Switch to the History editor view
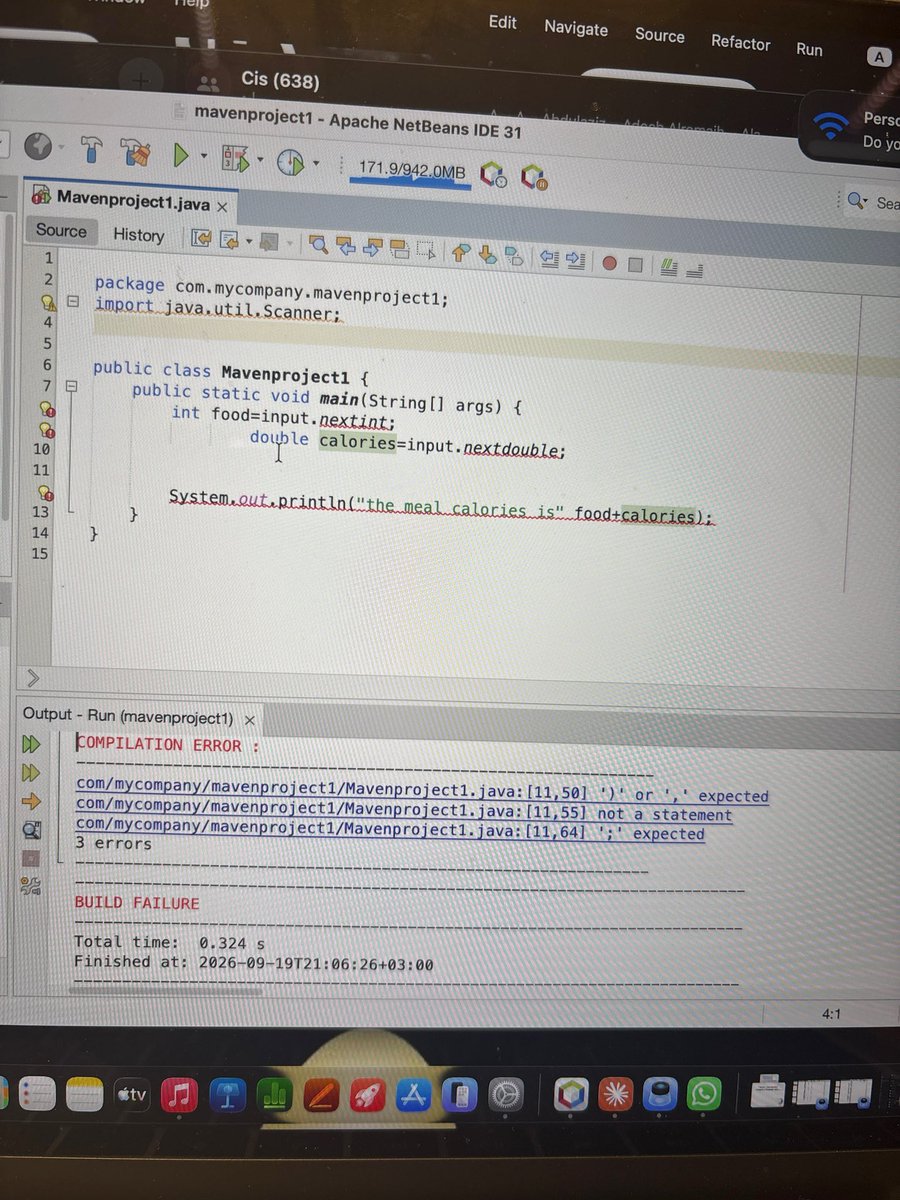Image resolution: width=900 pixels, height=1200 pixels. coord(138,235)
